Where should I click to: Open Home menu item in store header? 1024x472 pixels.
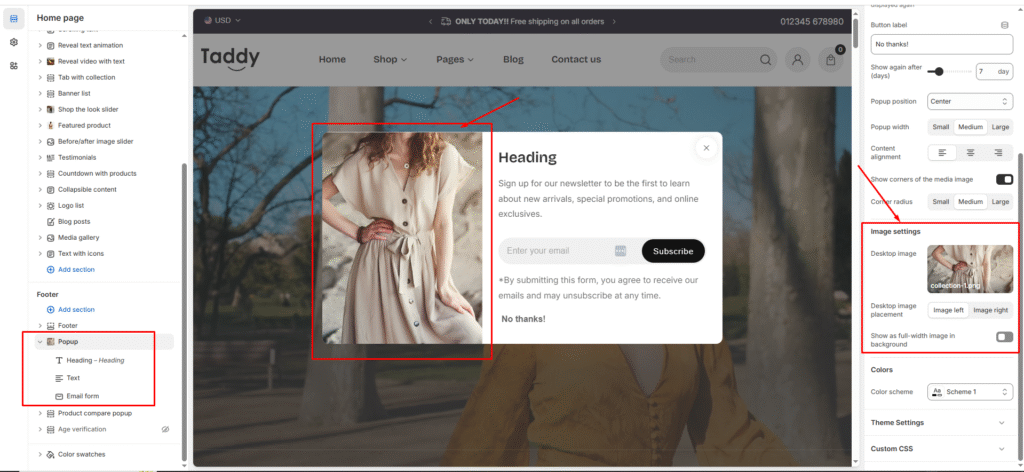pos(332,59)
